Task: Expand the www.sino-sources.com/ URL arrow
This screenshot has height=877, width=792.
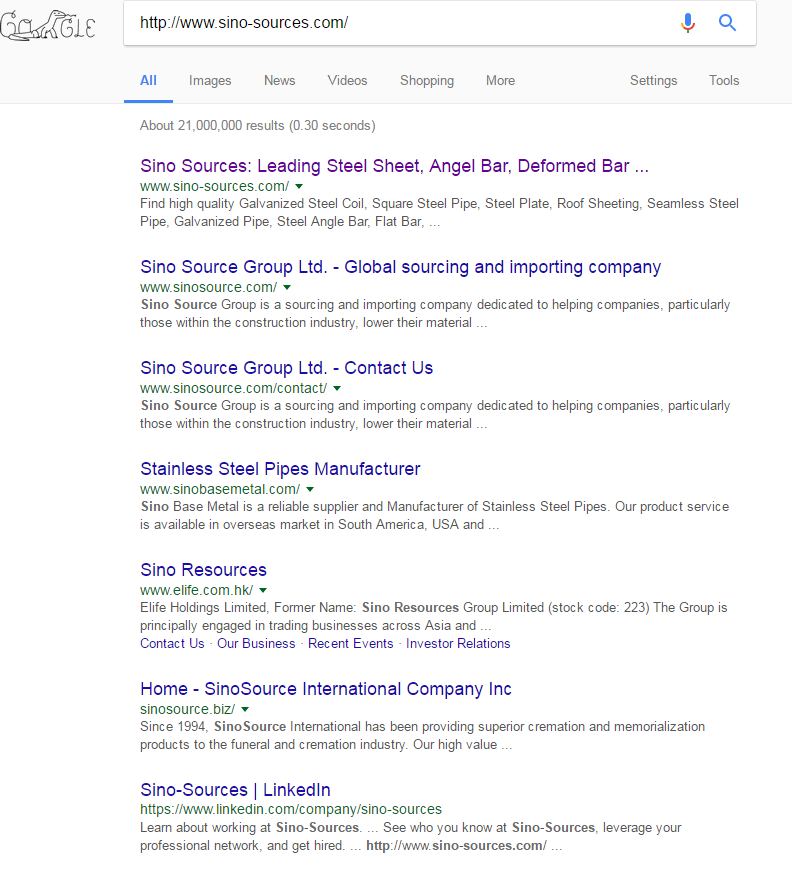Action: click(299, 186)
